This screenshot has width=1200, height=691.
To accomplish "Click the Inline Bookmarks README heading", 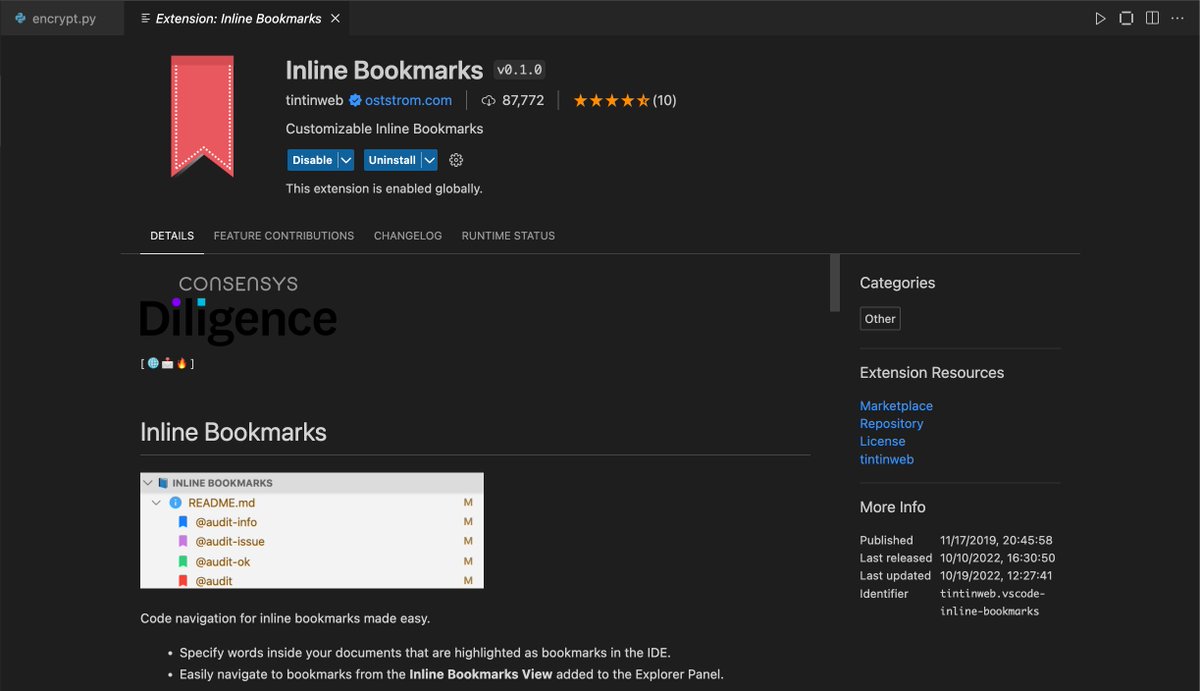I will [x=233, y=432].
